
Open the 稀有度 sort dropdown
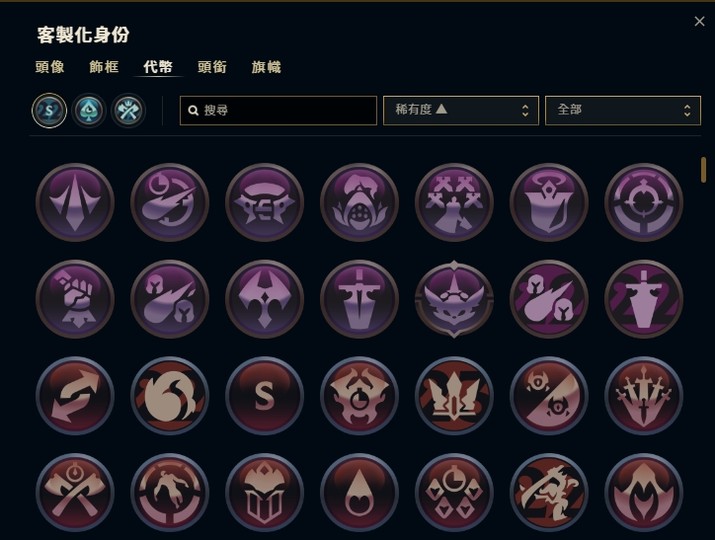461,110
